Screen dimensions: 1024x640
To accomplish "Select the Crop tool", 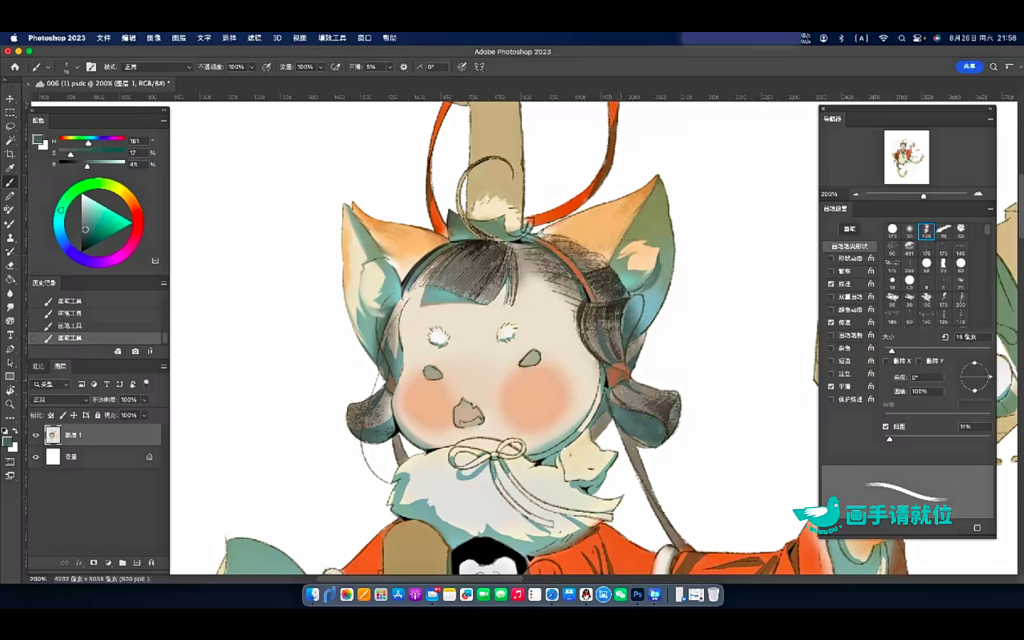I will click(10, 154).
